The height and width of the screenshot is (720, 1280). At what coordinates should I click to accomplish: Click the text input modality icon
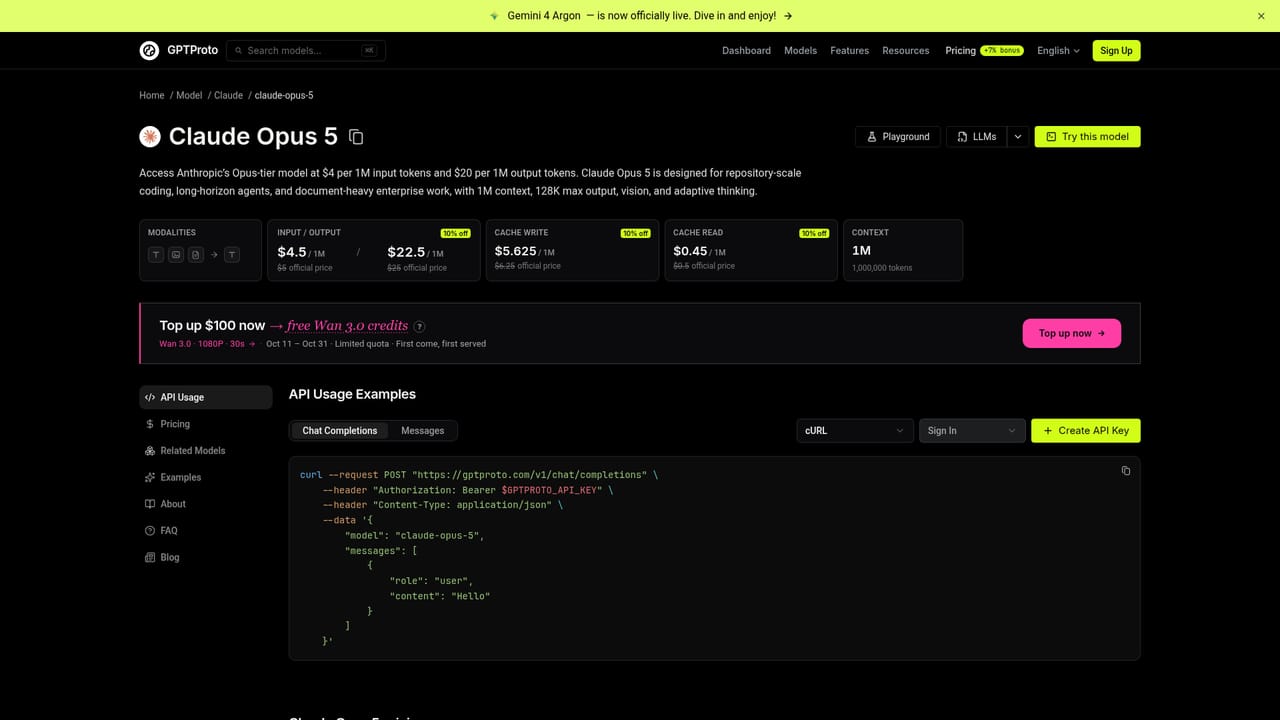tap(156, 255)
